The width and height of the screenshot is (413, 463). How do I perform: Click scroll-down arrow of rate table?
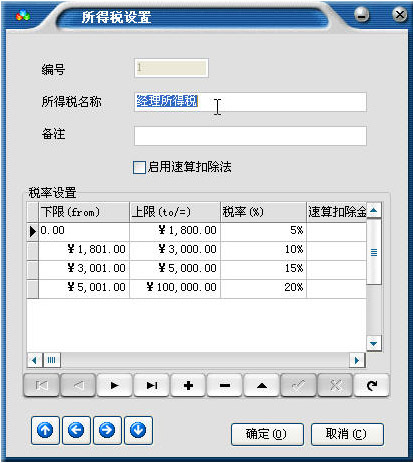[x=374, y=343]
